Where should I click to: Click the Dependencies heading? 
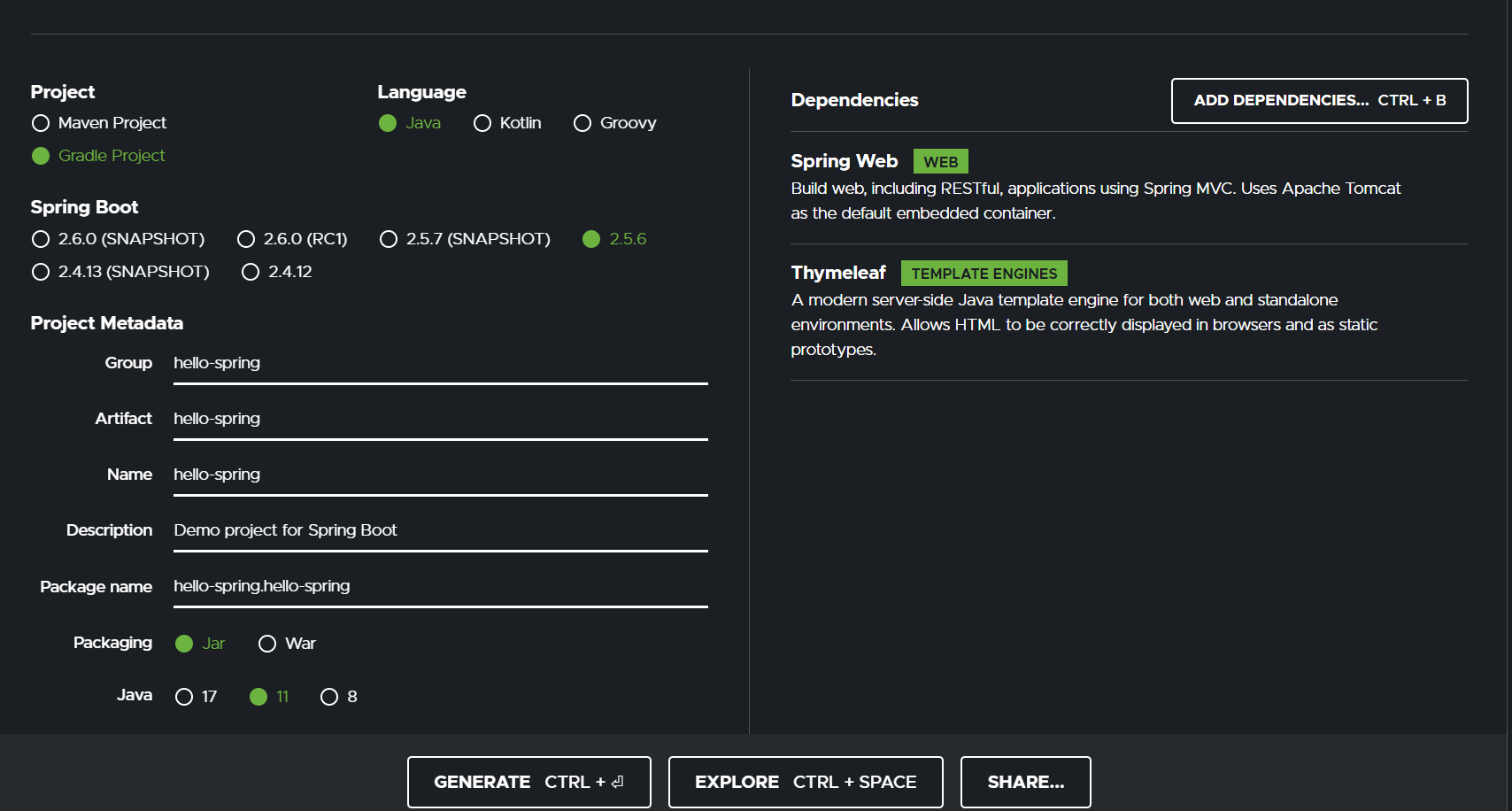(x=854, y=100)
